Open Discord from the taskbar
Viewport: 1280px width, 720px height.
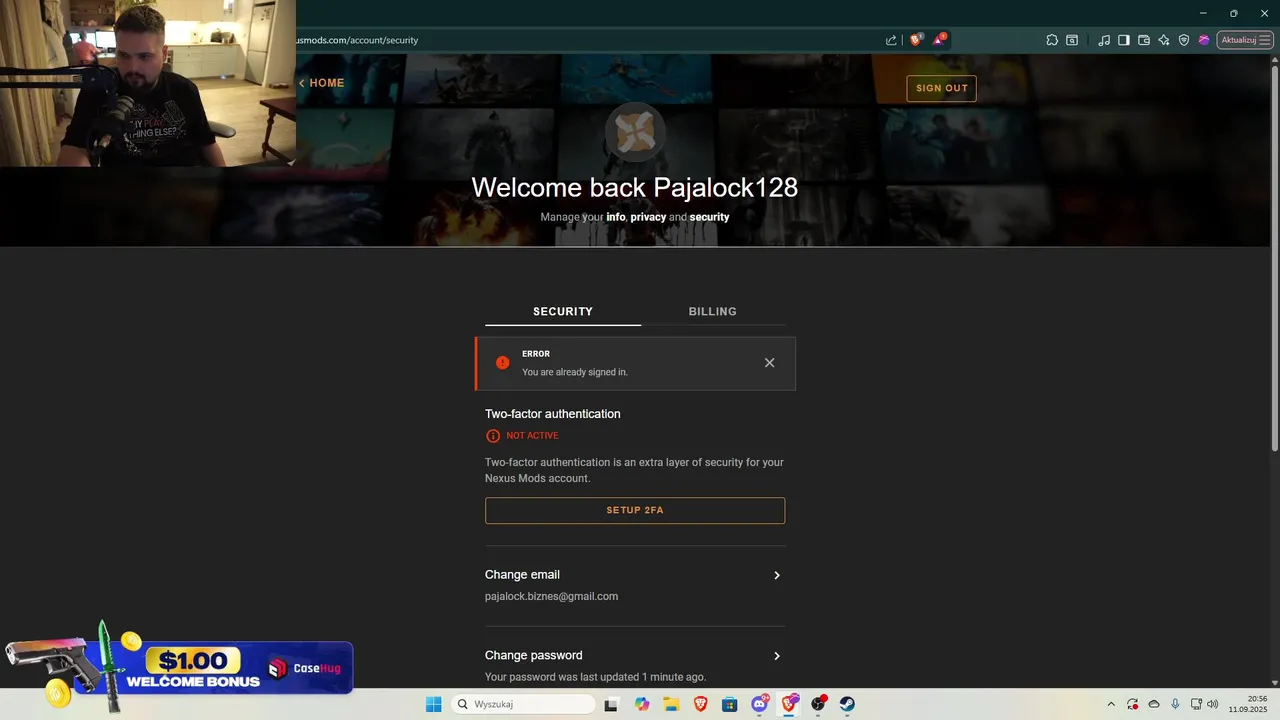click(x=760, y=704)
